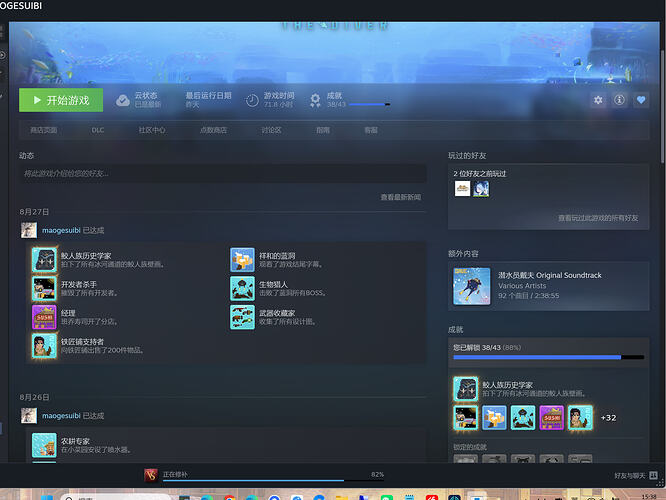Open the 点数商店 tab
Screen dimensions: 666x500
pyautogui.click(x=213, y=130)
